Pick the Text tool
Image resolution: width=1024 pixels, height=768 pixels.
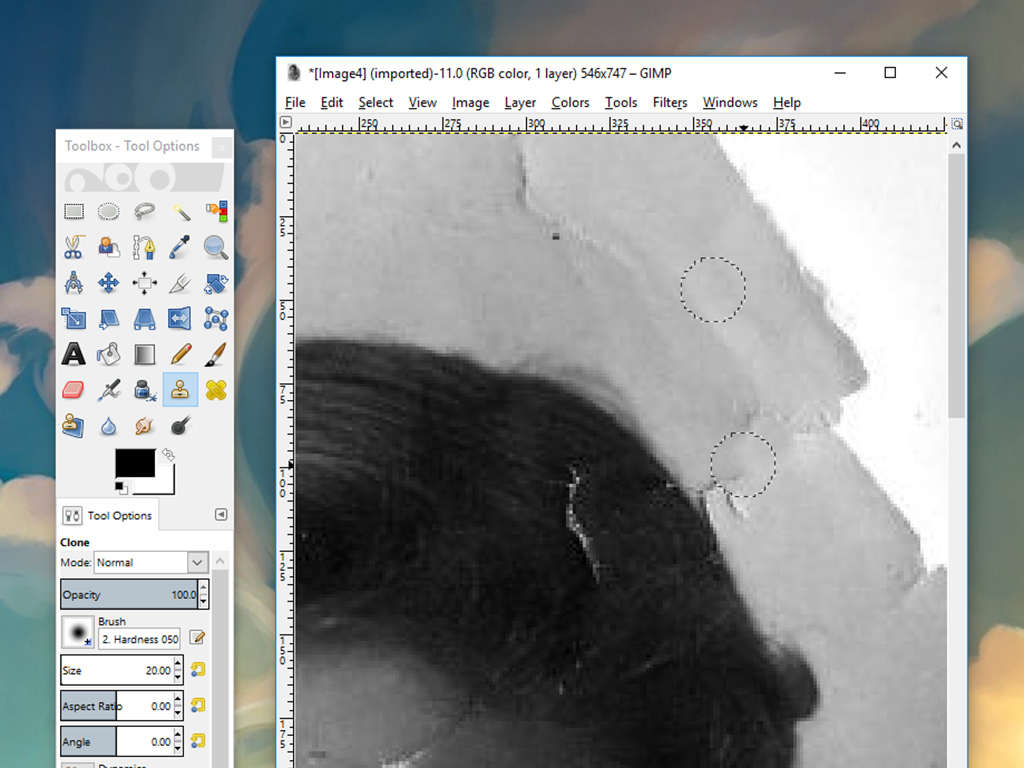click(x=73, y=354)
